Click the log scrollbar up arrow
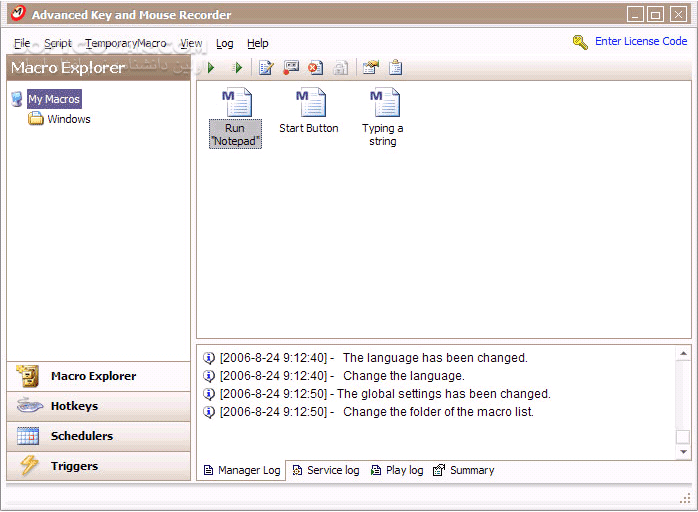 pos(683,354)
